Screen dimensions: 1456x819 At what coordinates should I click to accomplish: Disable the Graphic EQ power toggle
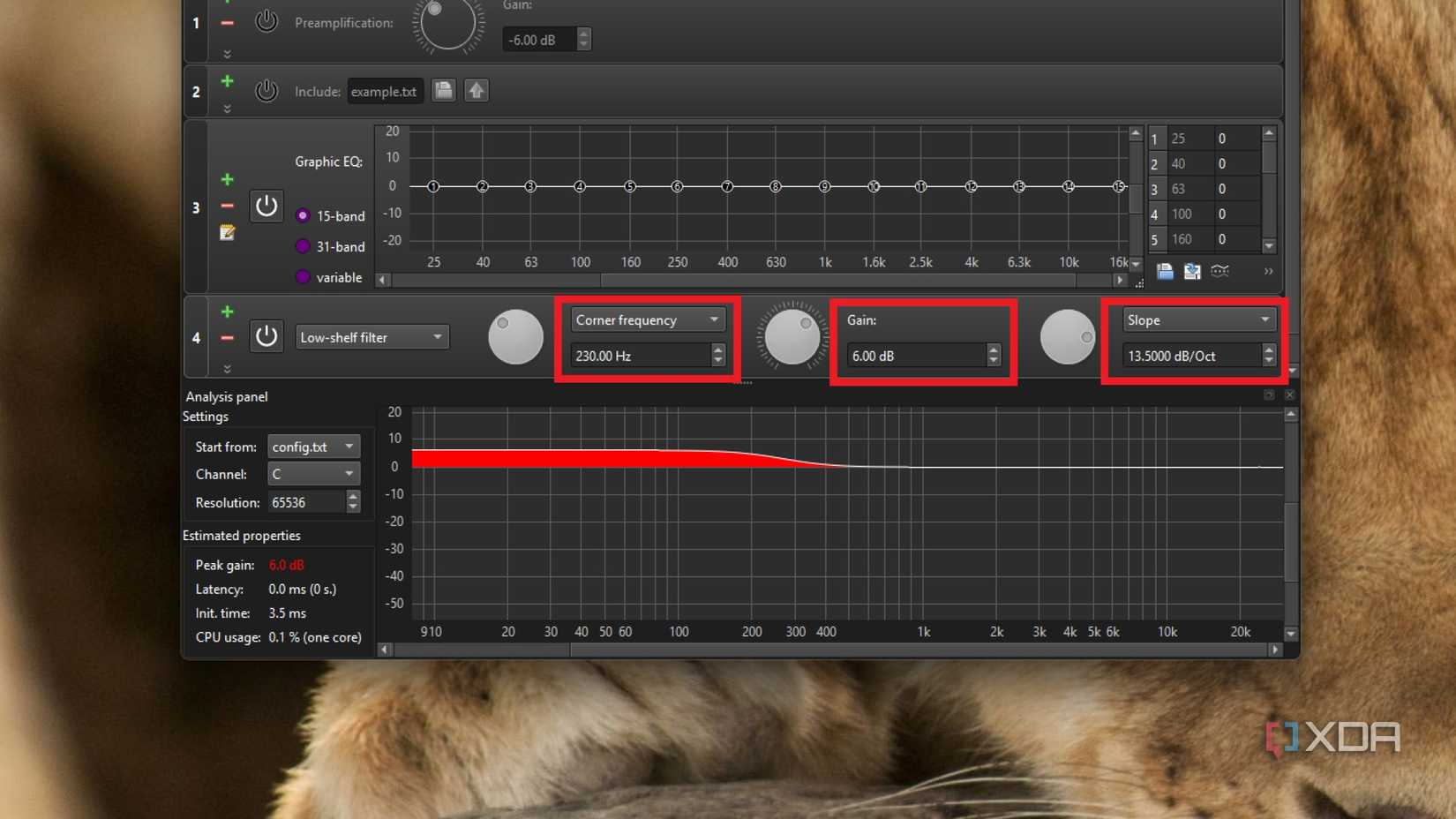(266, 206)
